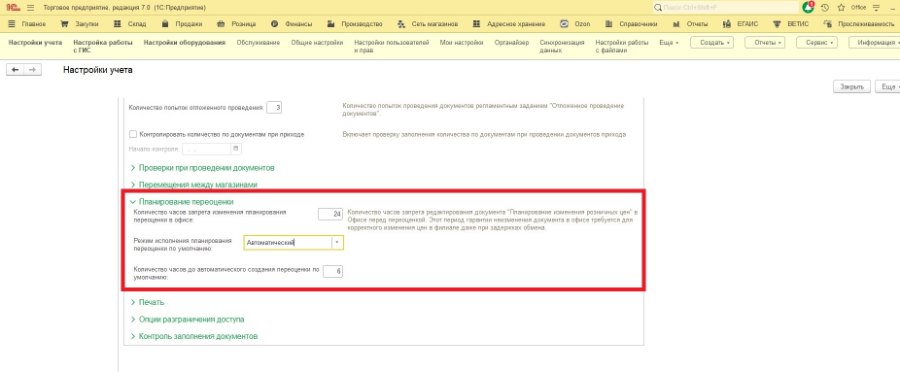Image resolution: width=900 pixels, height=372 pixels.
Task: Click the ЕГАИС section icon
Action: coord(726,24)
